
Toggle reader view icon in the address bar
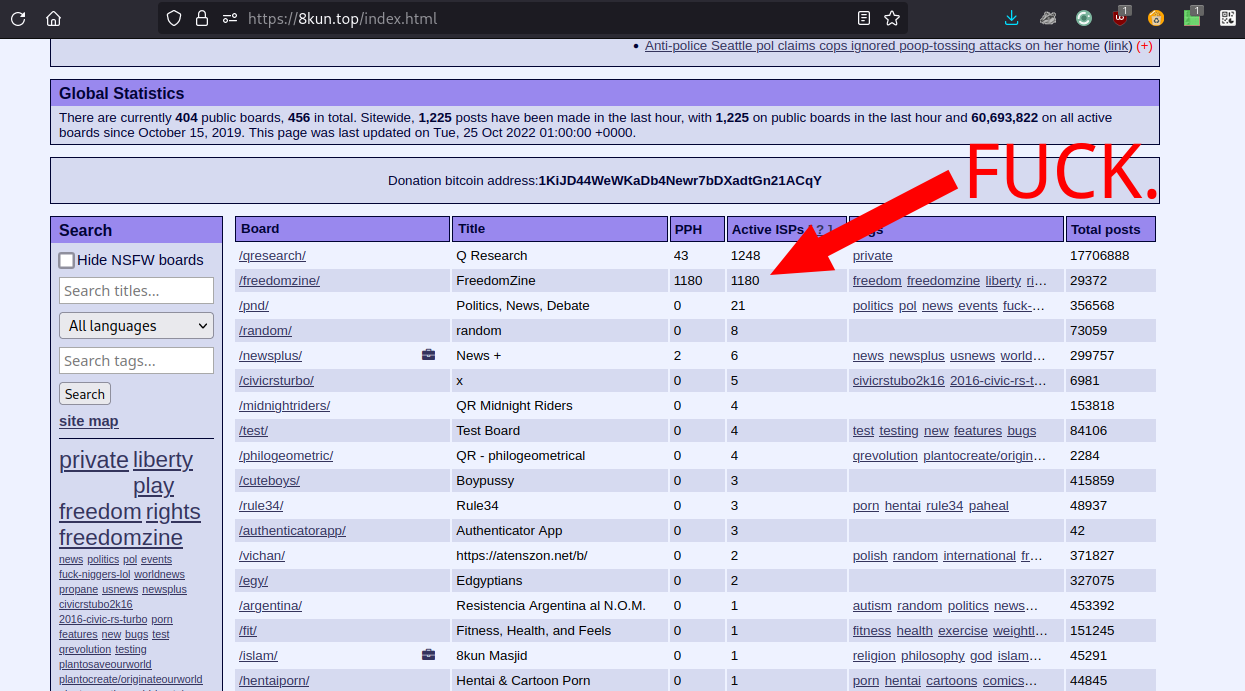(864, 18)
